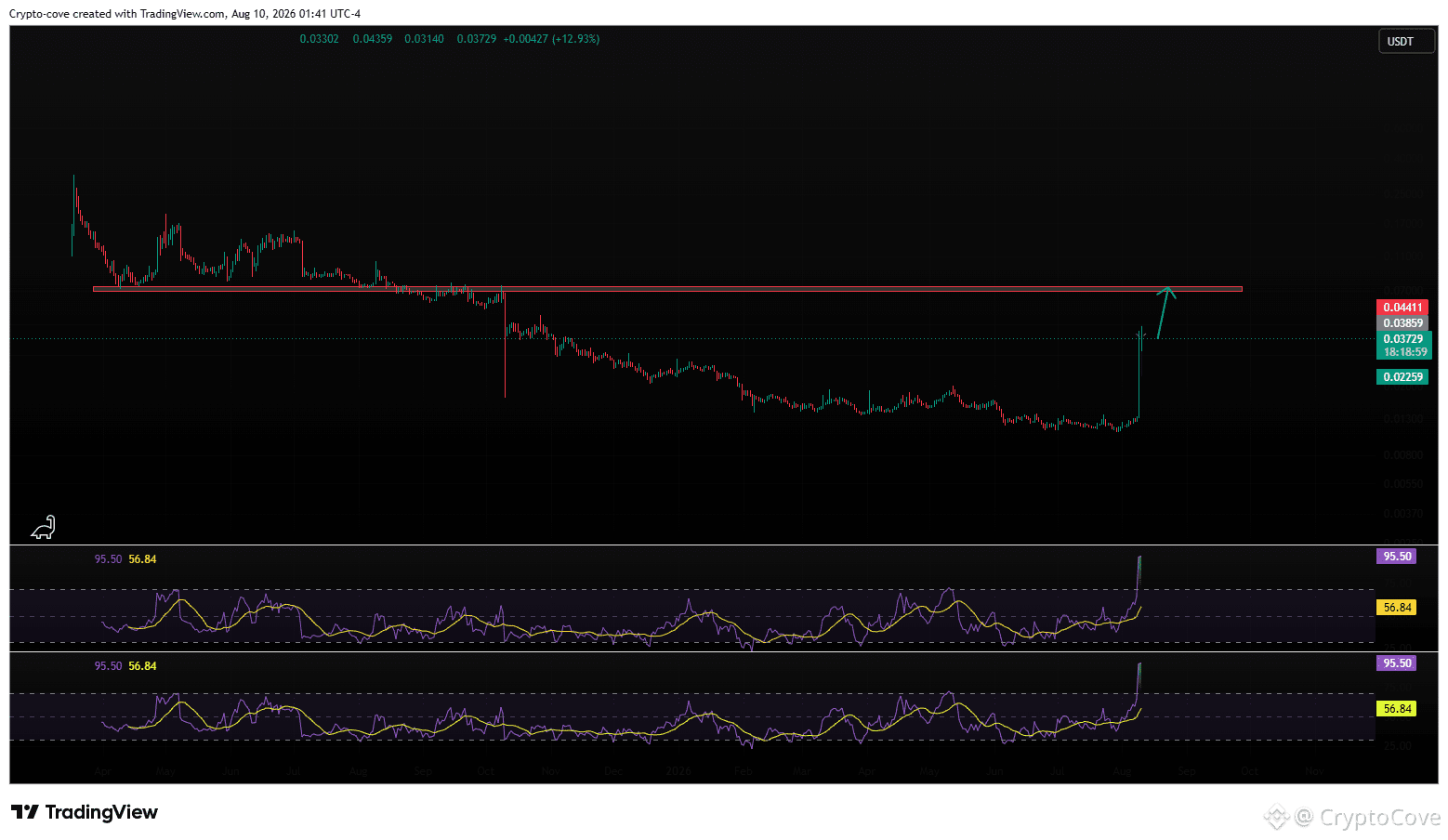The image size is (1448, 840).
Task: Click the Crypto-cove created with TradingView.com header text
Action: point(185,14)
